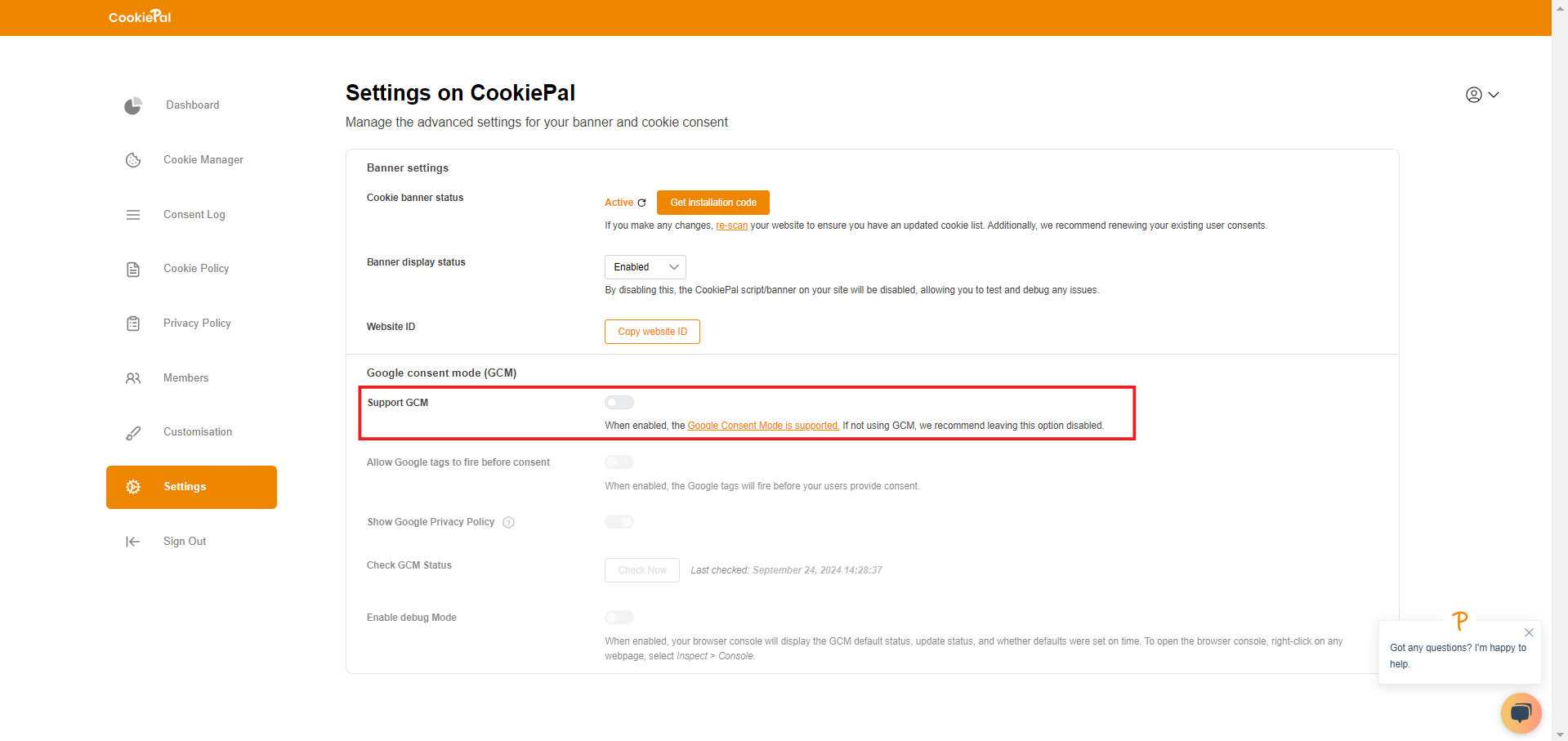Click the CookiePal logo in header
1568x741 pixels.
coord(140,16)
